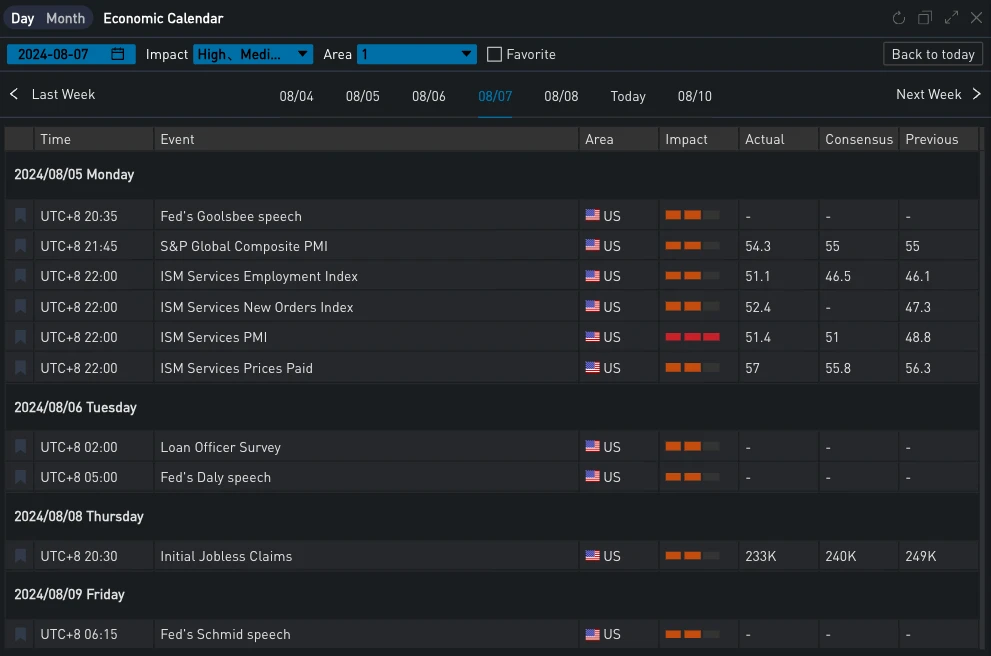Bookmark the Initial Jobless Claims event
This screenshot has height=656, width=991.
point(20,556)
